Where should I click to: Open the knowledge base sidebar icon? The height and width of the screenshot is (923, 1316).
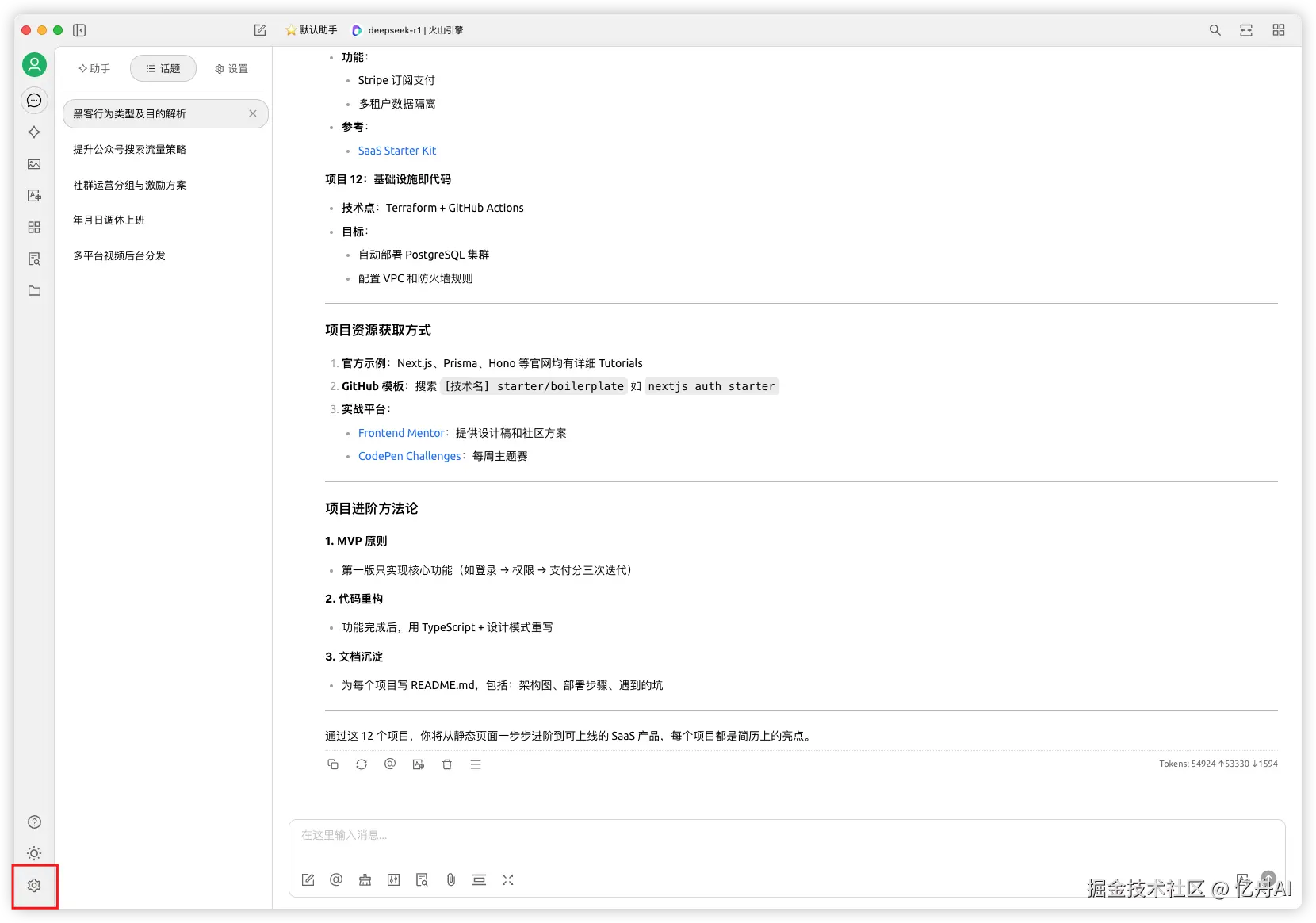[34, 259]
